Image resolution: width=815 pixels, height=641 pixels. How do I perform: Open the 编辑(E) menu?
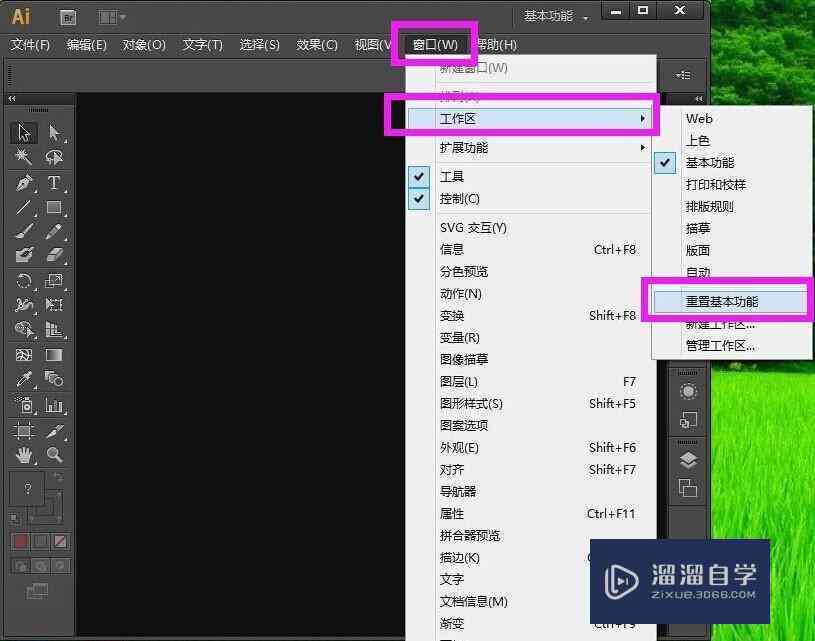coord(87,45)
